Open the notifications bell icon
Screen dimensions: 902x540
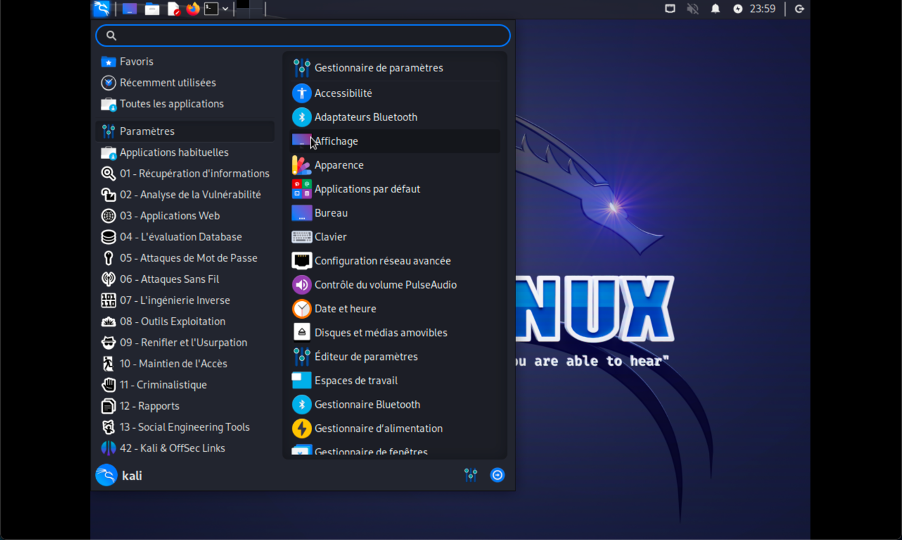click(x=715, y=9)
